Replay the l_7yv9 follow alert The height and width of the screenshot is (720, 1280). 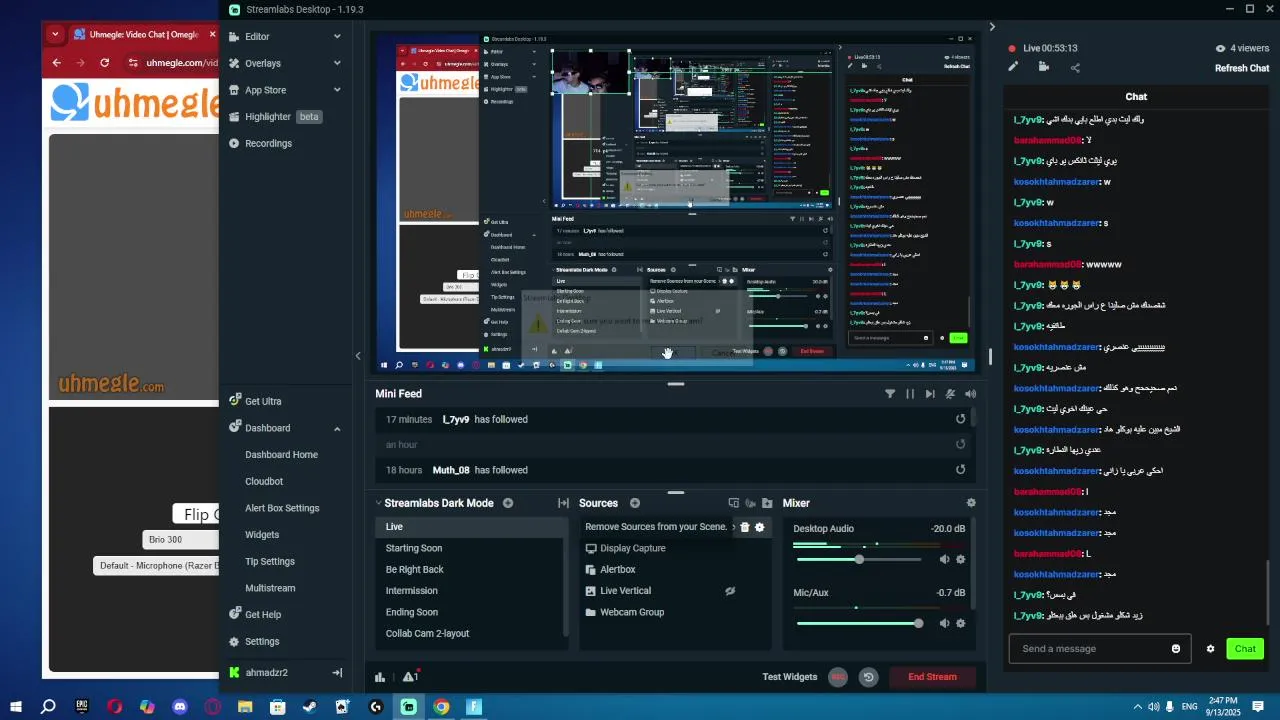(961, 419)
